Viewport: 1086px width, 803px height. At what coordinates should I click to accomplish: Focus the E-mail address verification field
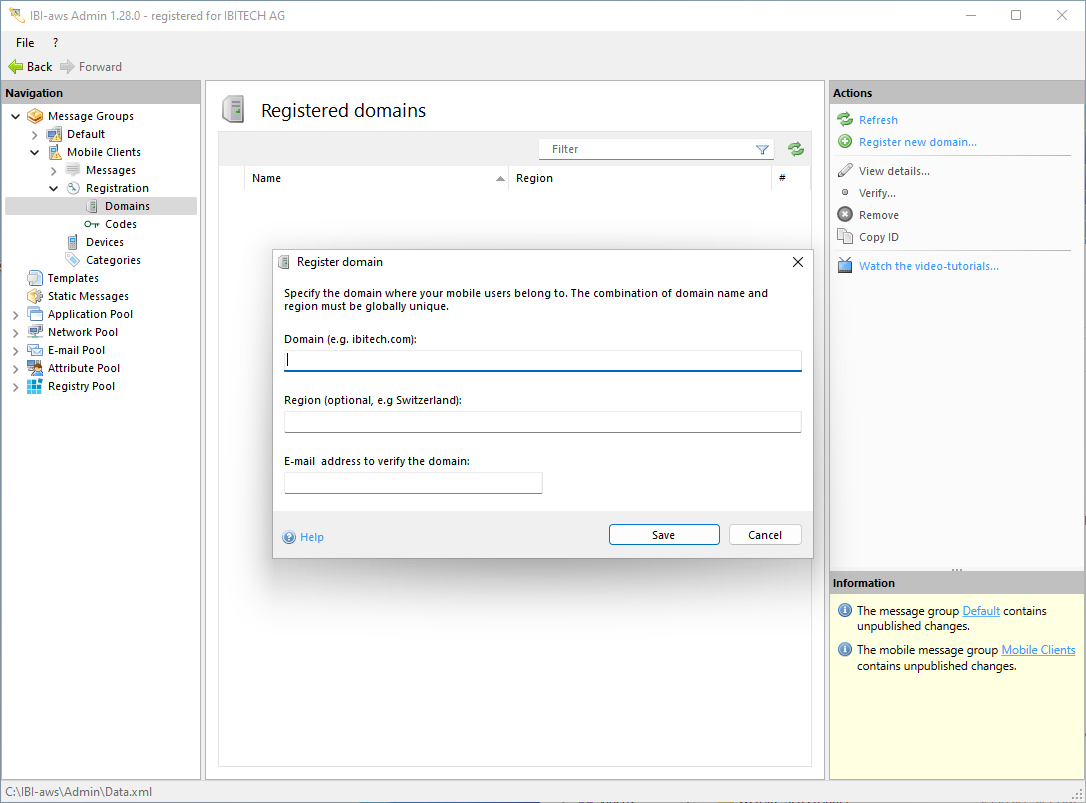point(413,483)
